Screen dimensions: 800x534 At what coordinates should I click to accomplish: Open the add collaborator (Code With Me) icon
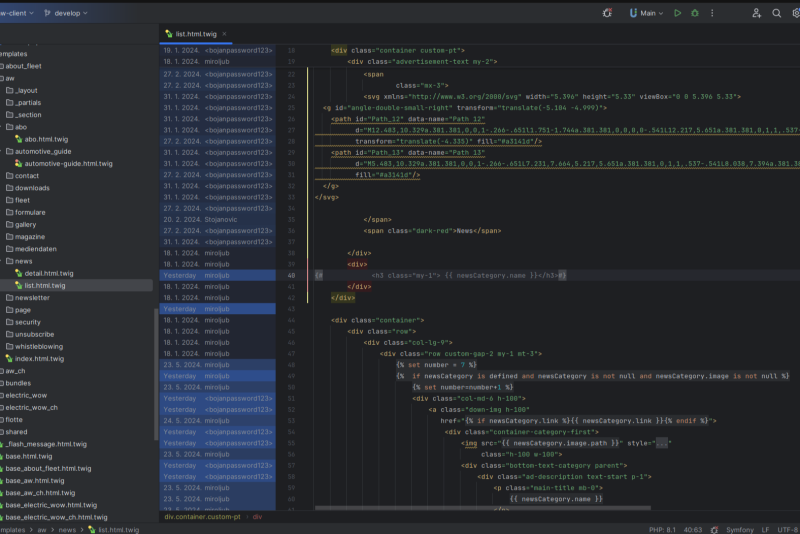coord(756,13)
